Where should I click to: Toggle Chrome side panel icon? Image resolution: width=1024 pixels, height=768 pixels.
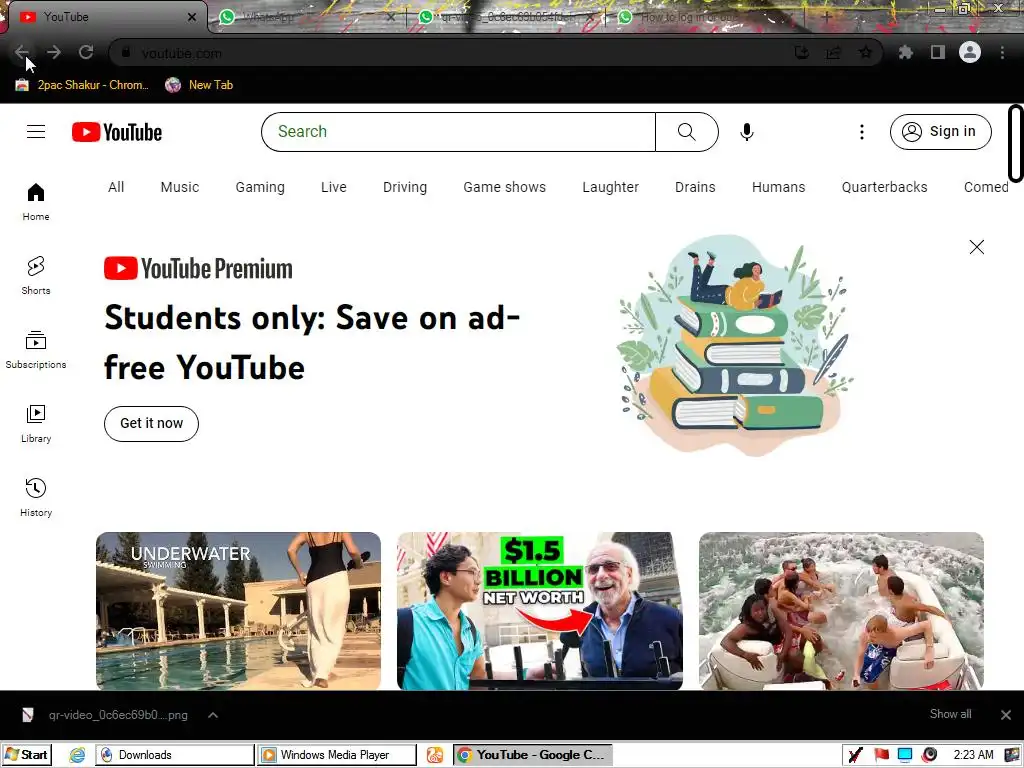click(938, 52)
